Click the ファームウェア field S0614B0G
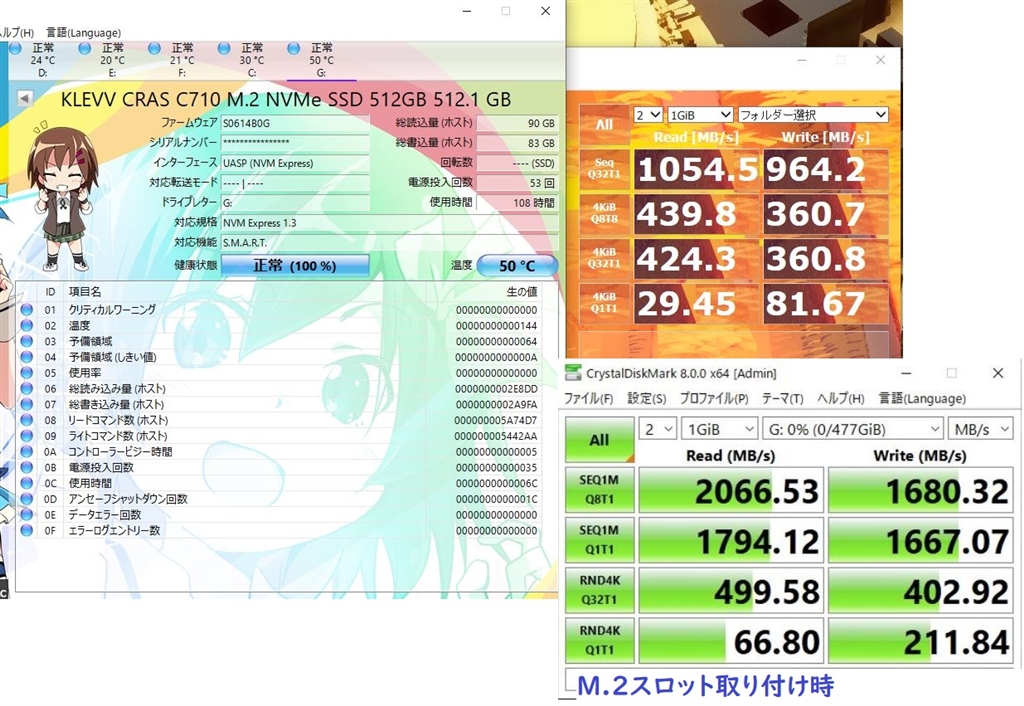Image resolution: width=1024 pixels, height=706 pixels. point(295,123)
